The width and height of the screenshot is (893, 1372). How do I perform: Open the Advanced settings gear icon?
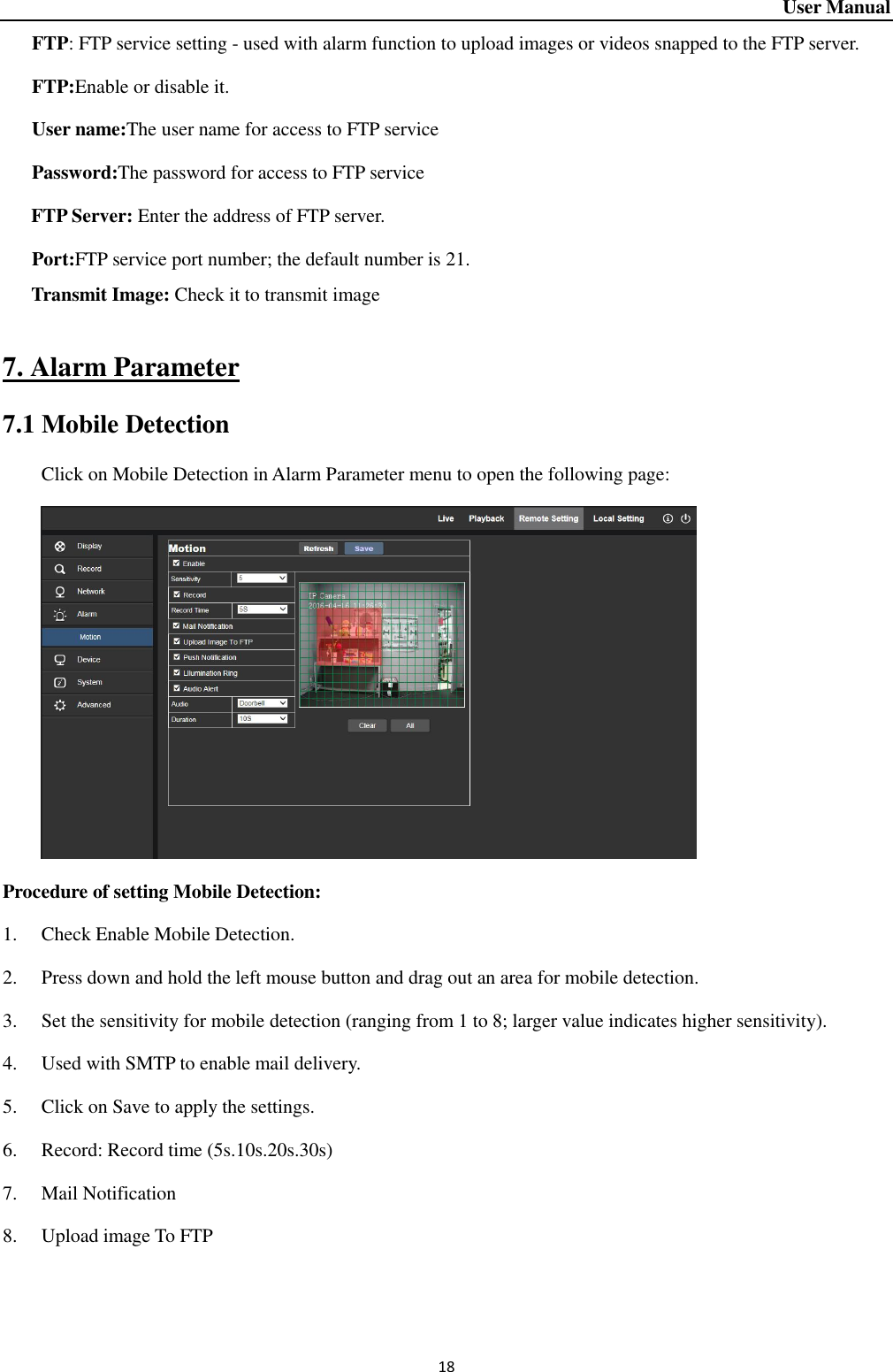point(58,705)
